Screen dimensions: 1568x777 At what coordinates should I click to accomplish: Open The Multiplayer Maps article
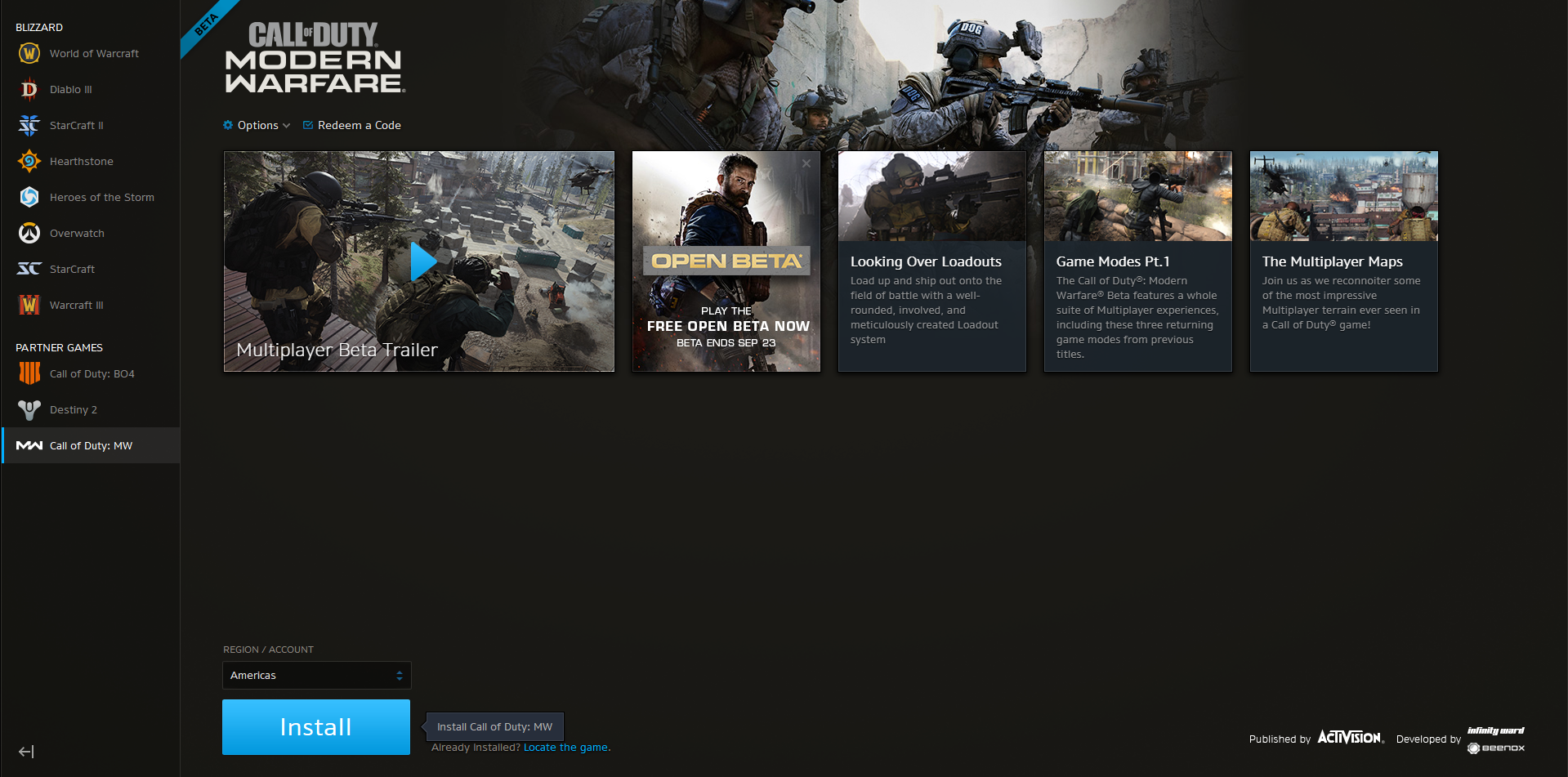(1344, 261)
